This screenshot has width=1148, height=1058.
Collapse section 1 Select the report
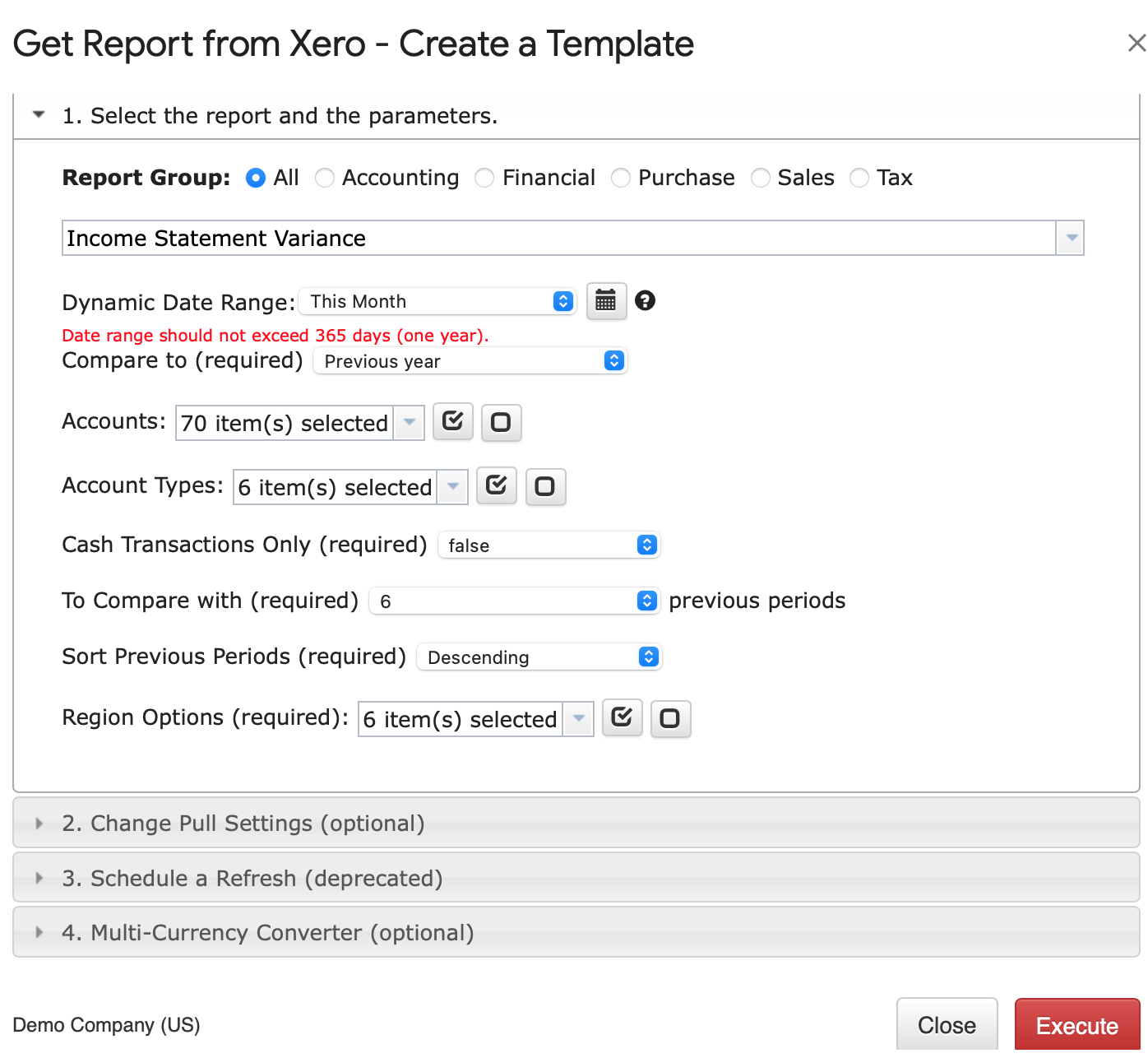[x=576, y=116]
